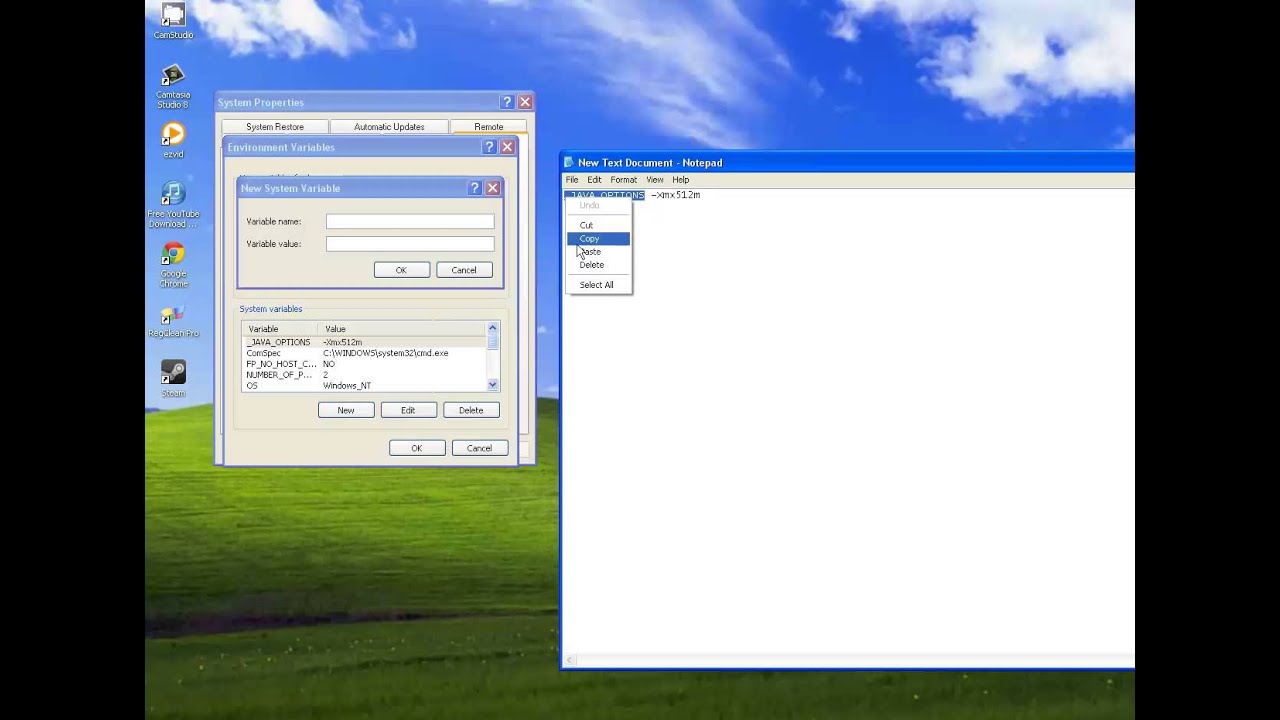Open the RegClean Pro desktop icon
The width and height of the screenshot is (1280, 720).
pos(173,322)
